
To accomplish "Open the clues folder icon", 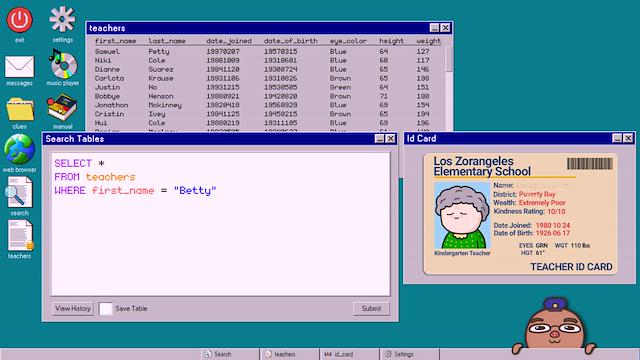I will point(20,109).
